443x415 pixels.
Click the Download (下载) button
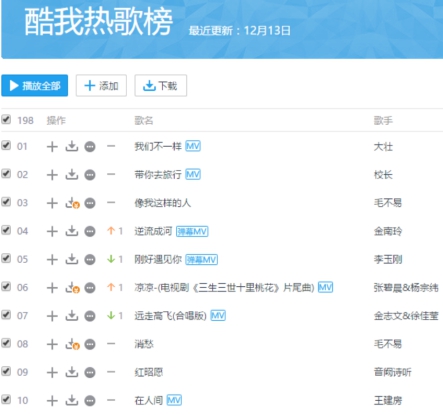coord(161,86)
